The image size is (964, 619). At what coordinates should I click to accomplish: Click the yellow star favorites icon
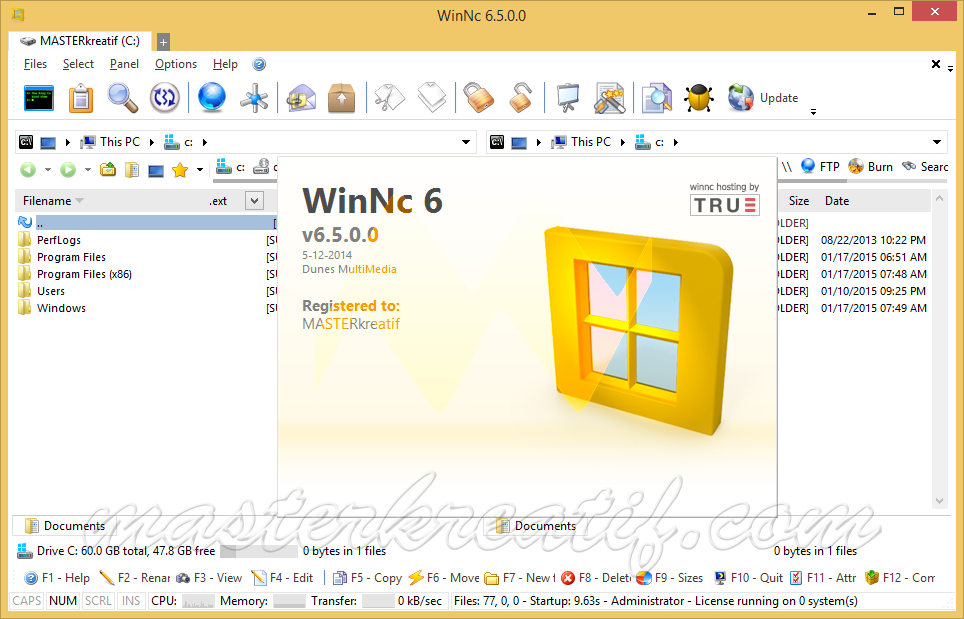point(180,169)
